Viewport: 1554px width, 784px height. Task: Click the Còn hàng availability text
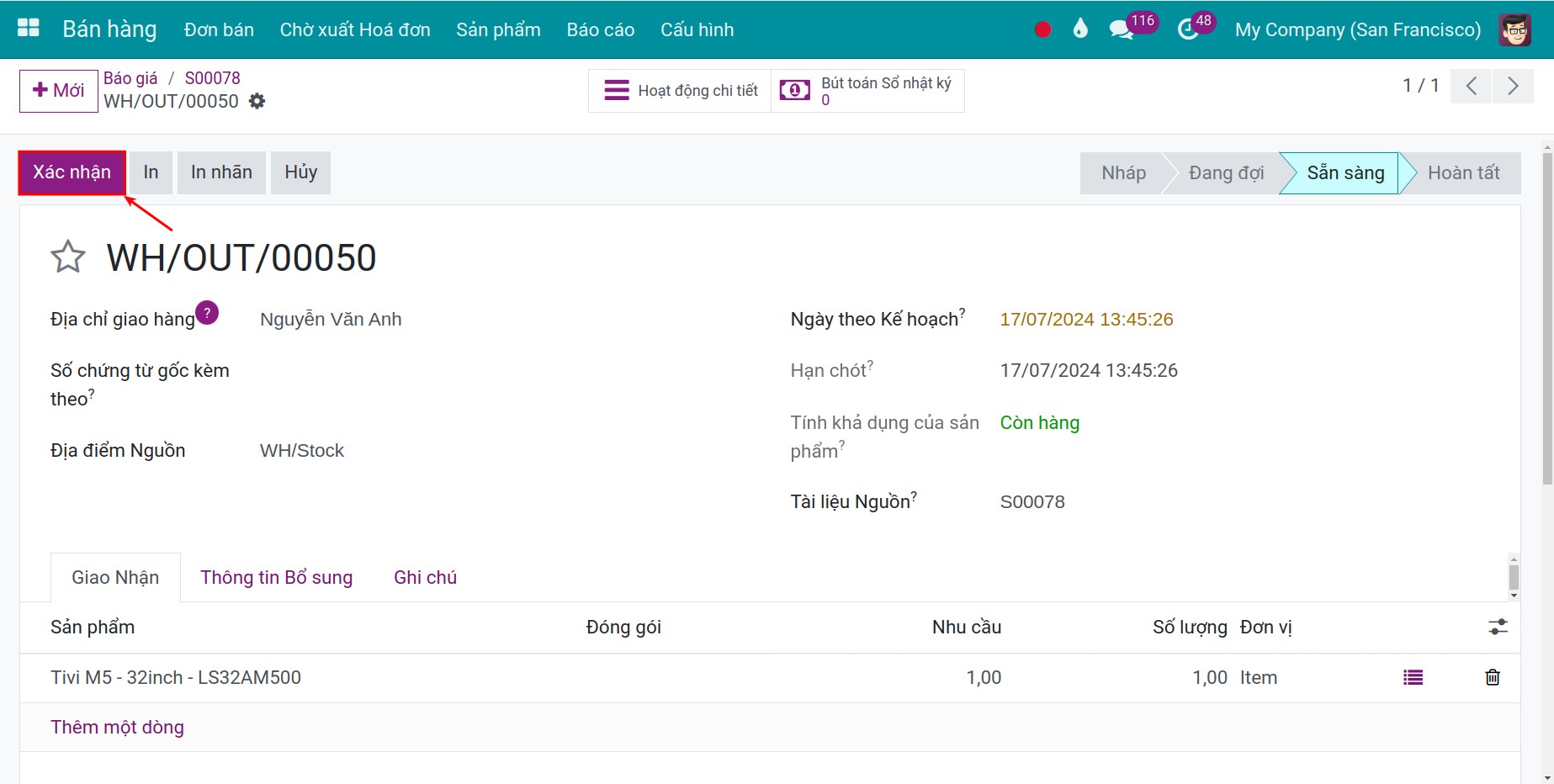pyautogui.click(x=1039, y=422)
